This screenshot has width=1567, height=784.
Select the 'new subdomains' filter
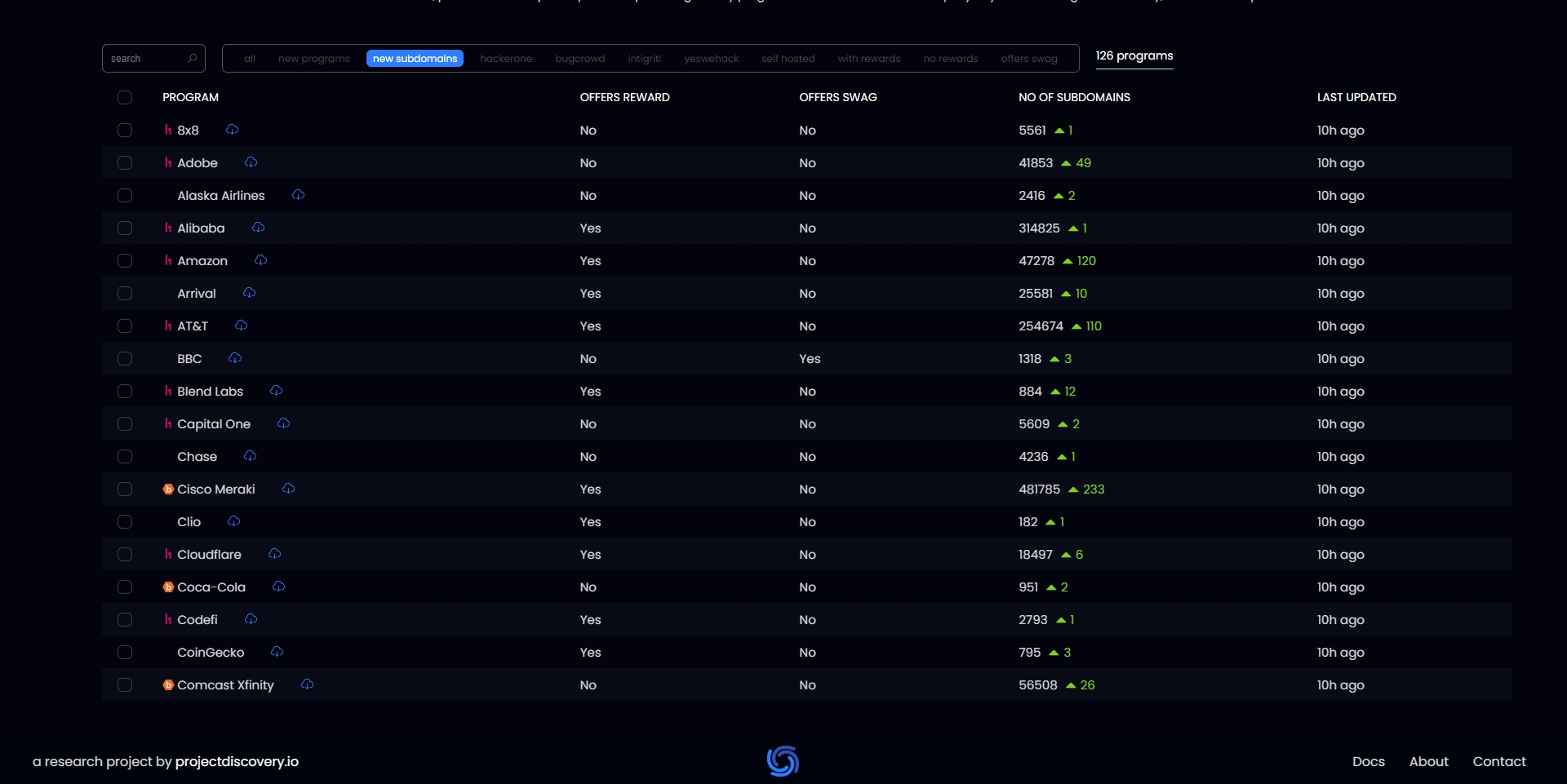click(415, 59)
